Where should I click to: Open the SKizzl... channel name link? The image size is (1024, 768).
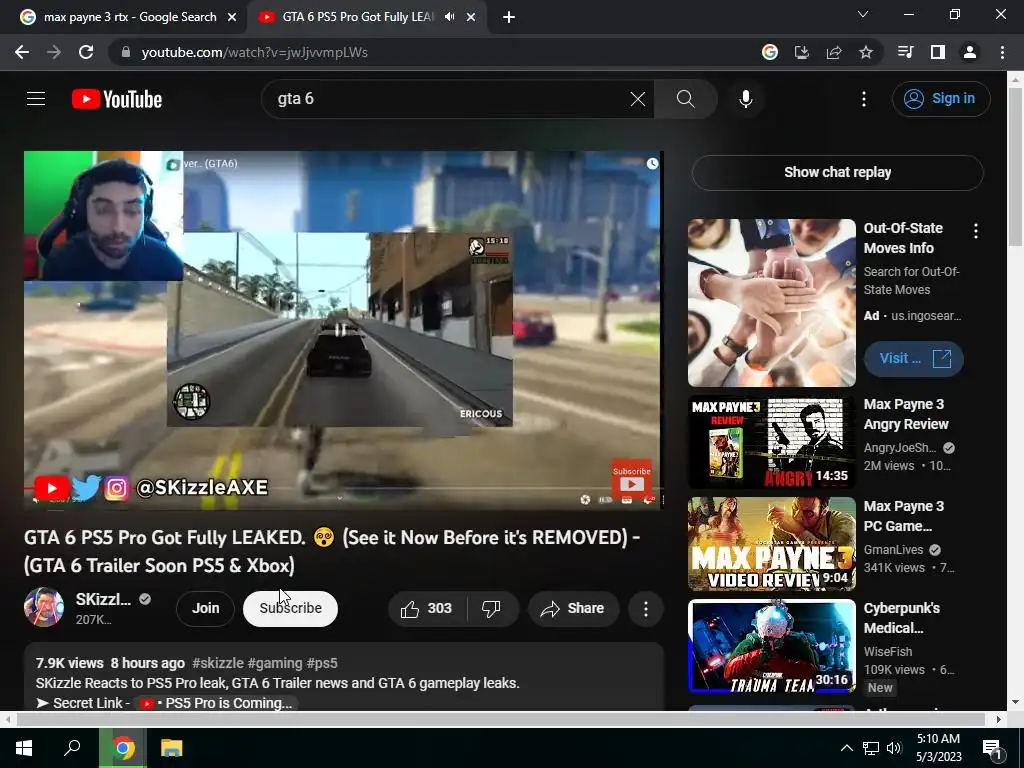pos(103,599)
